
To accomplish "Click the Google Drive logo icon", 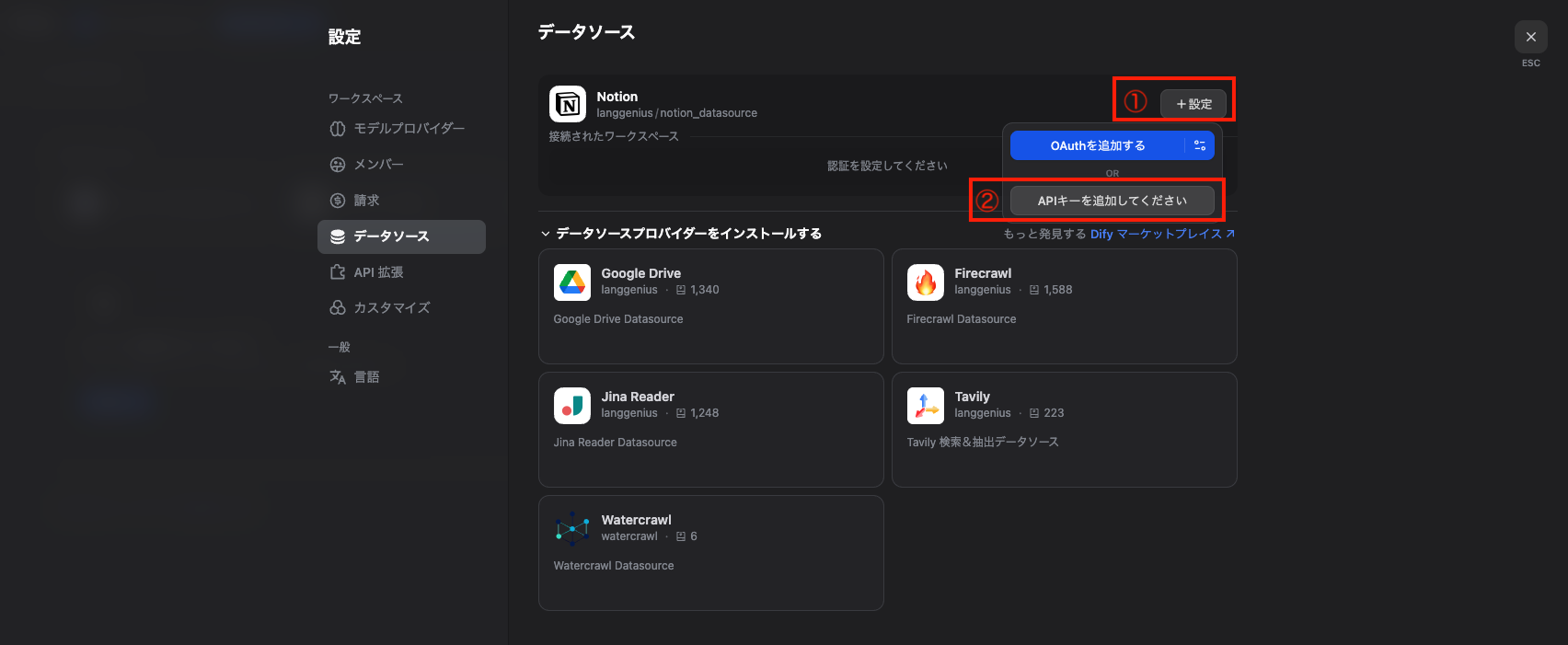I will click(571, 282).
